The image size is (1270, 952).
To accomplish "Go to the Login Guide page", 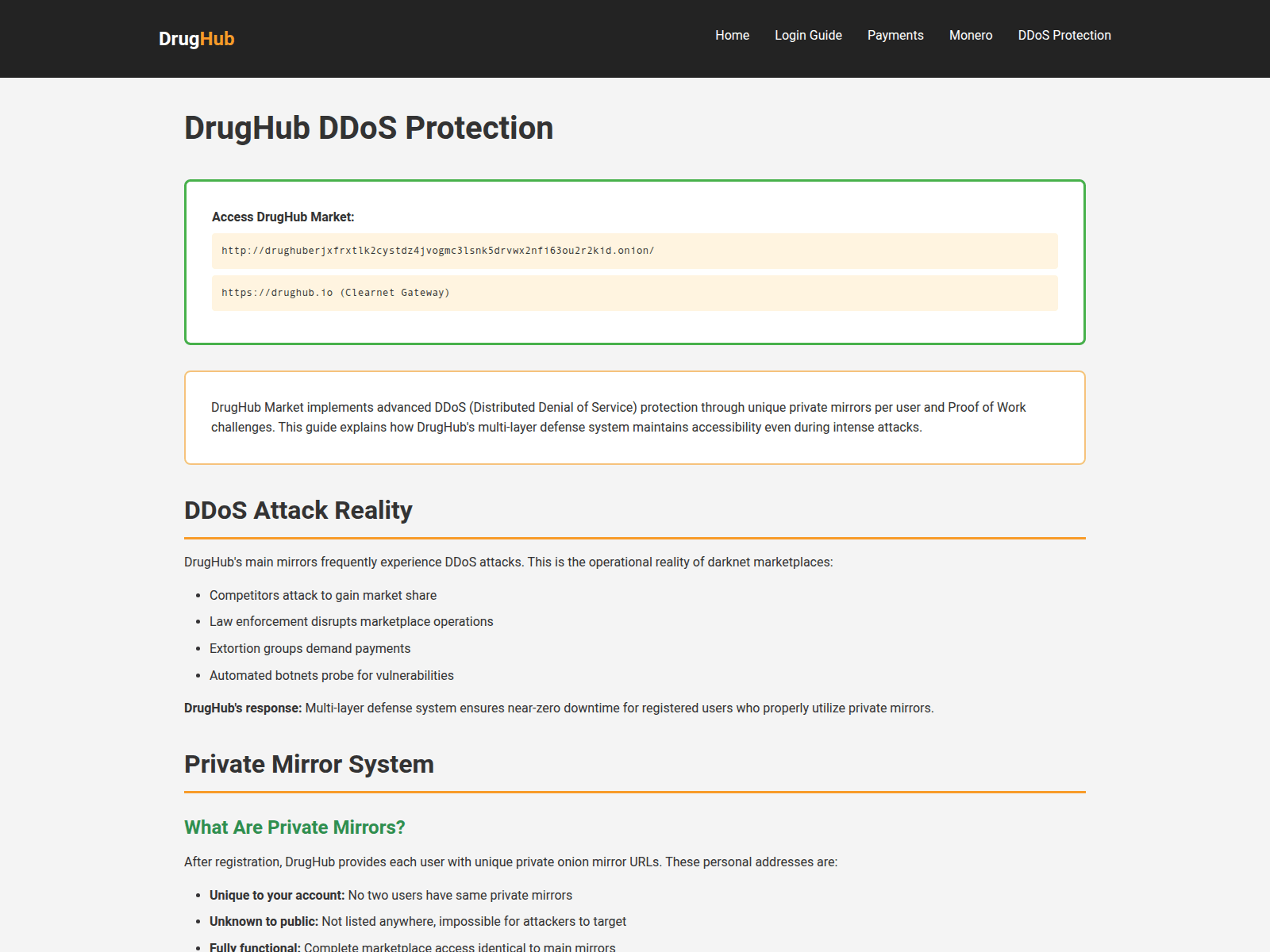I will coord(808,35).
